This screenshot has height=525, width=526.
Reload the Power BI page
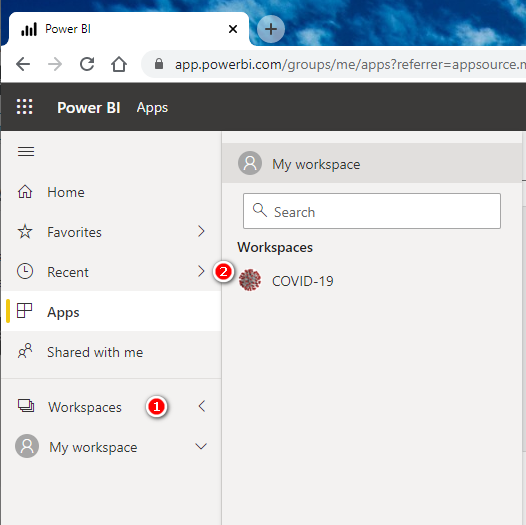click(87, 64)
